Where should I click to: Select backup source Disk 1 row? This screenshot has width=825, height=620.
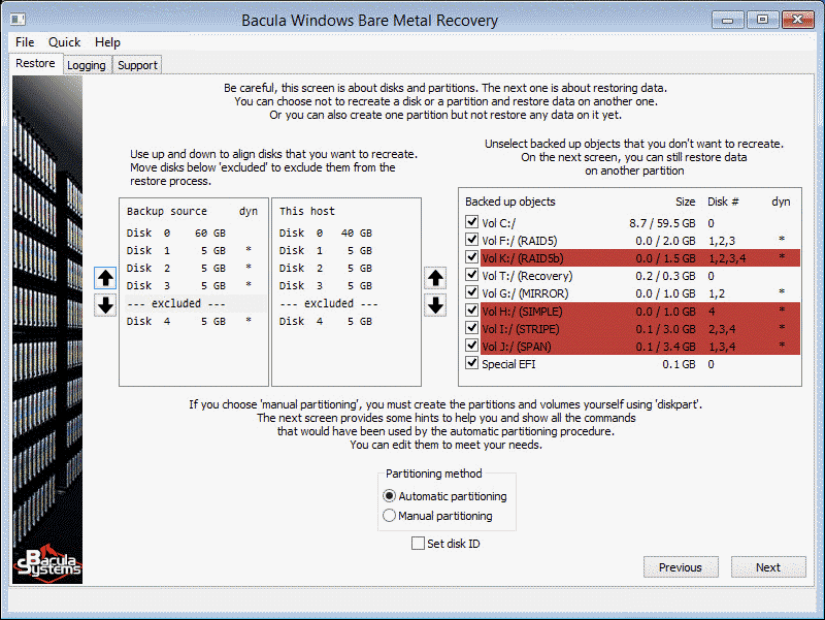(194, 251)
